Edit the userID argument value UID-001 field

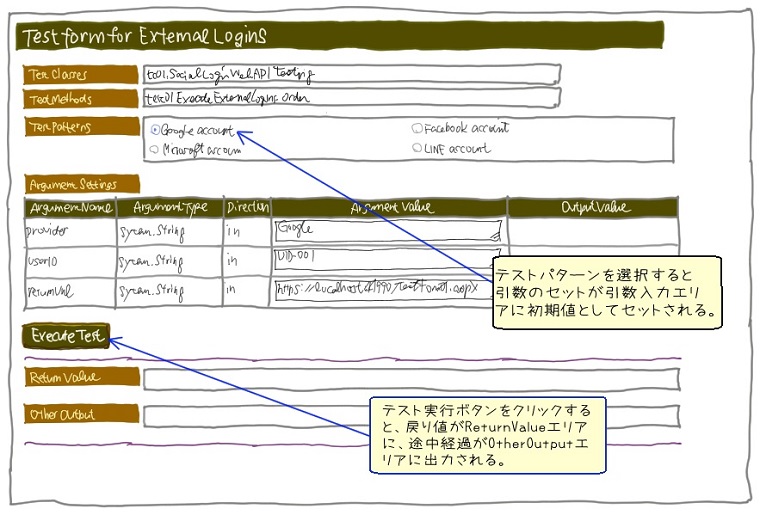pos(386,259)
